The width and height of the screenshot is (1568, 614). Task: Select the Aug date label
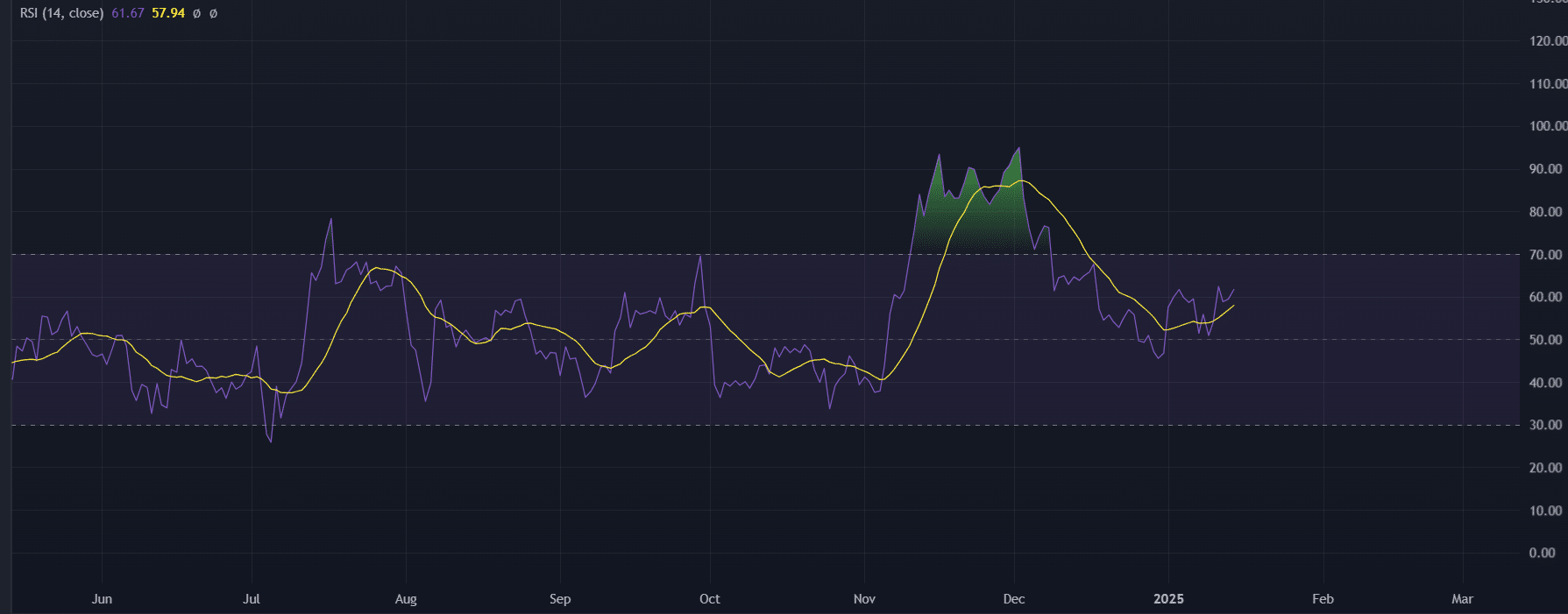pos(406,599)
